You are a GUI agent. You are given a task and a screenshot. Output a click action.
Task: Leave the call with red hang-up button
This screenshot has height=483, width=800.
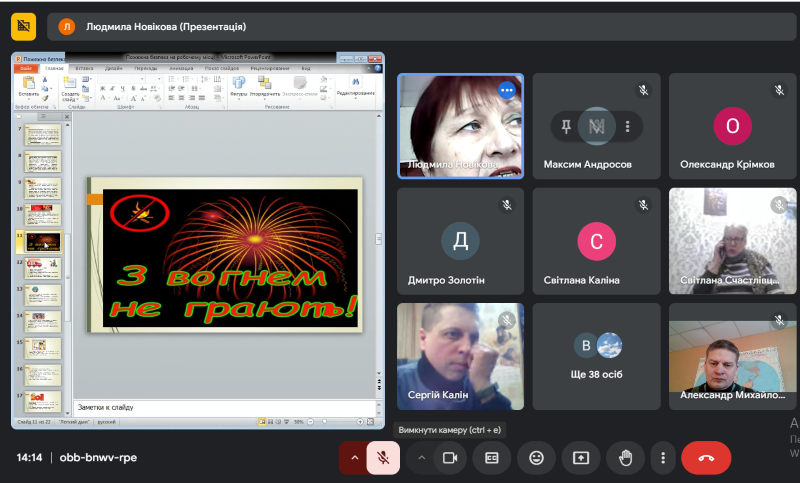click(706, 458)
